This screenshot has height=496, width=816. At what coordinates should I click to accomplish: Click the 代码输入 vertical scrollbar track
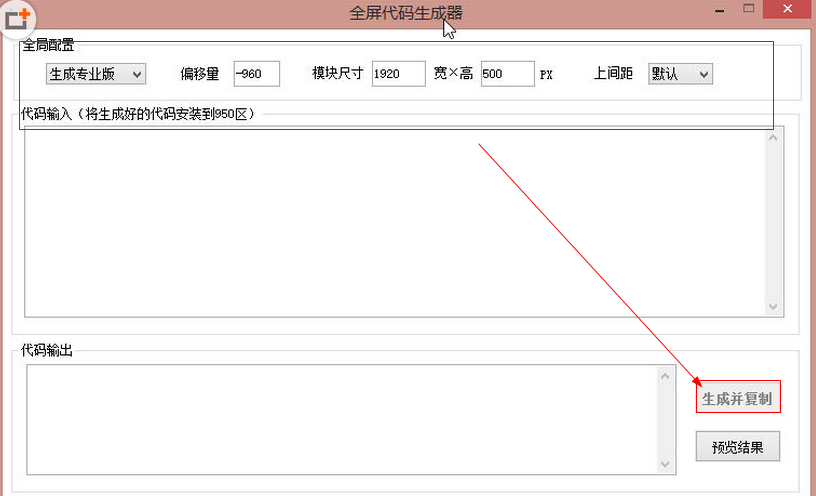tap(774, 220)
